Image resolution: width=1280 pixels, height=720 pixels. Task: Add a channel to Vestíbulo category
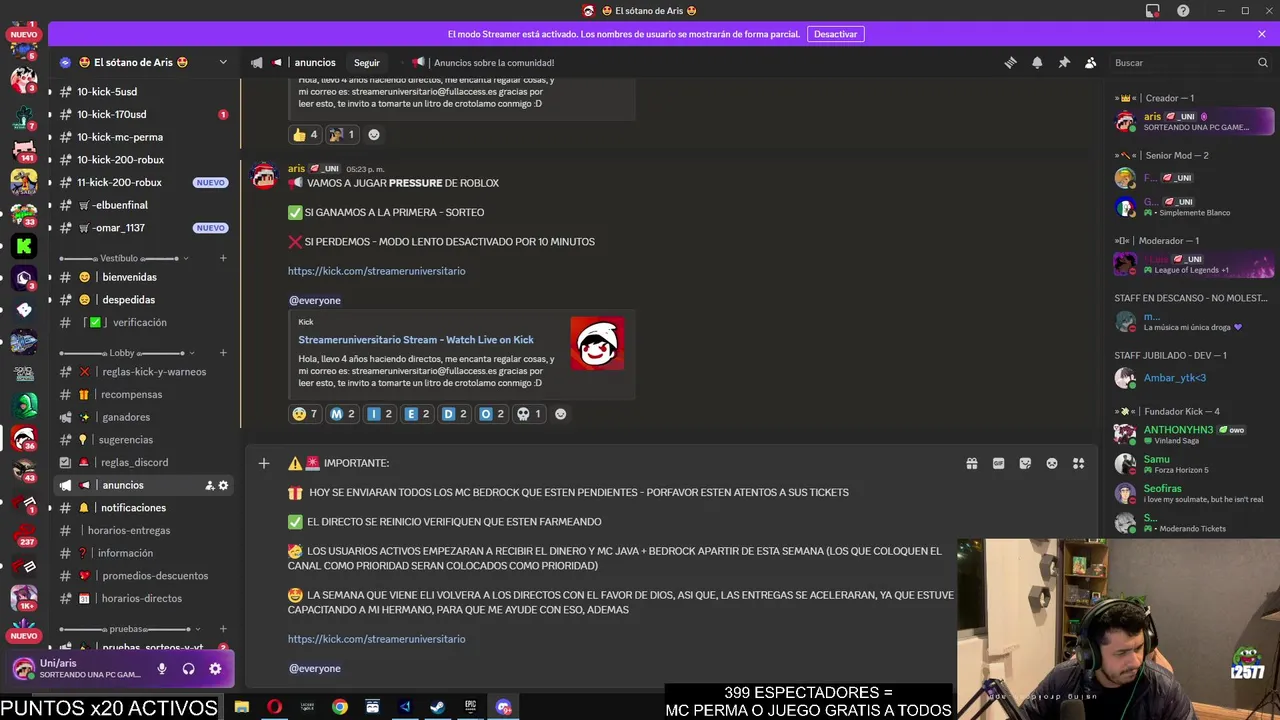[223, 258]
